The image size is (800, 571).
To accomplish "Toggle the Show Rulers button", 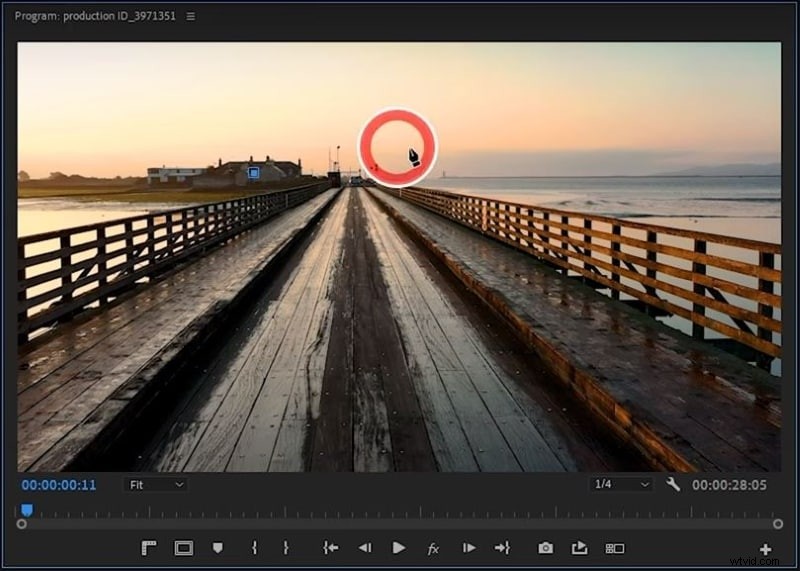I will coord(149,548).
